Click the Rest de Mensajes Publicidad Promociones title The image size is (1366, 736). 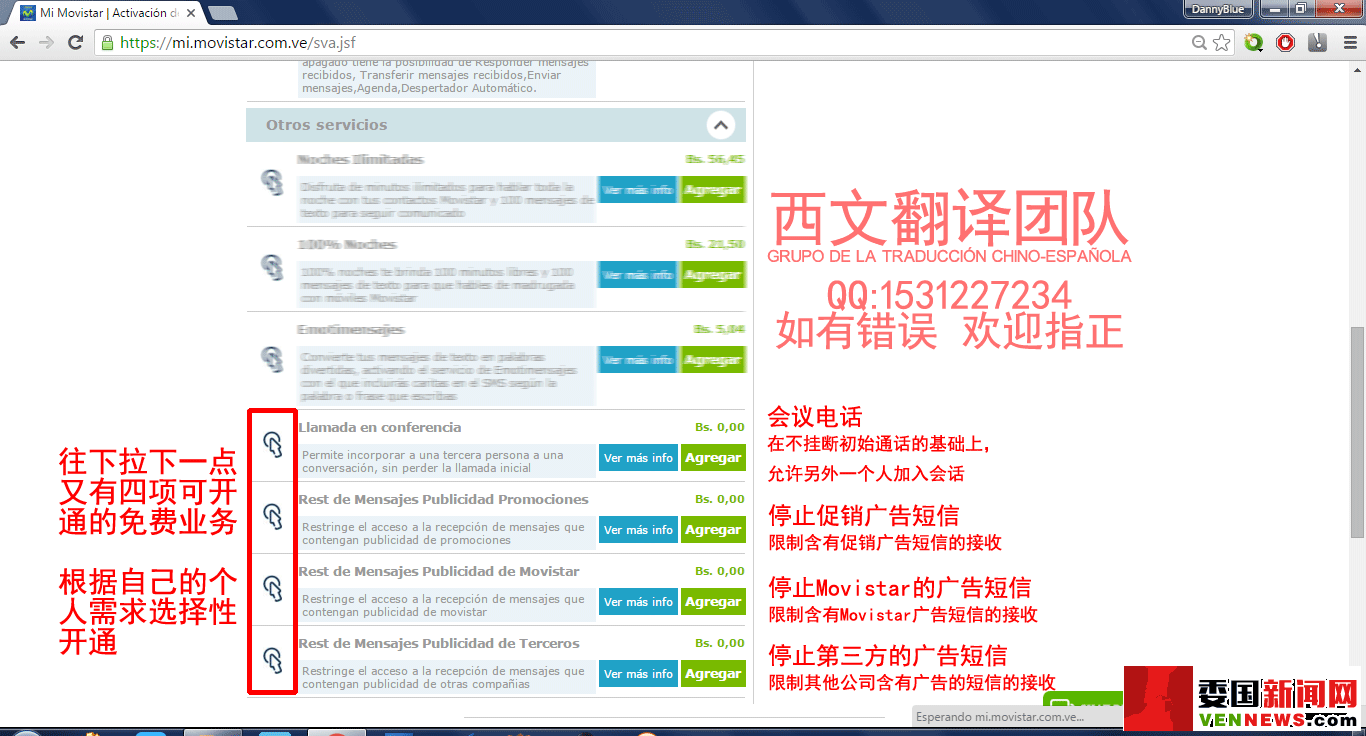click(x=443, y=499)
